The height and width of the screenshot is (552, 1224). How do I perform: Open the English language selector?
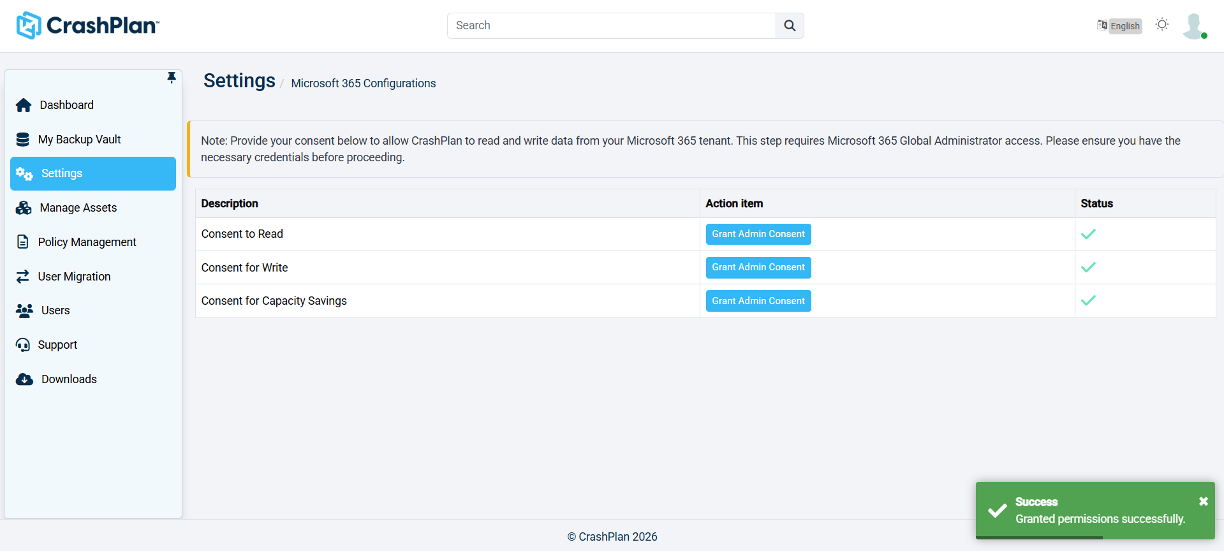[1125, 26]
